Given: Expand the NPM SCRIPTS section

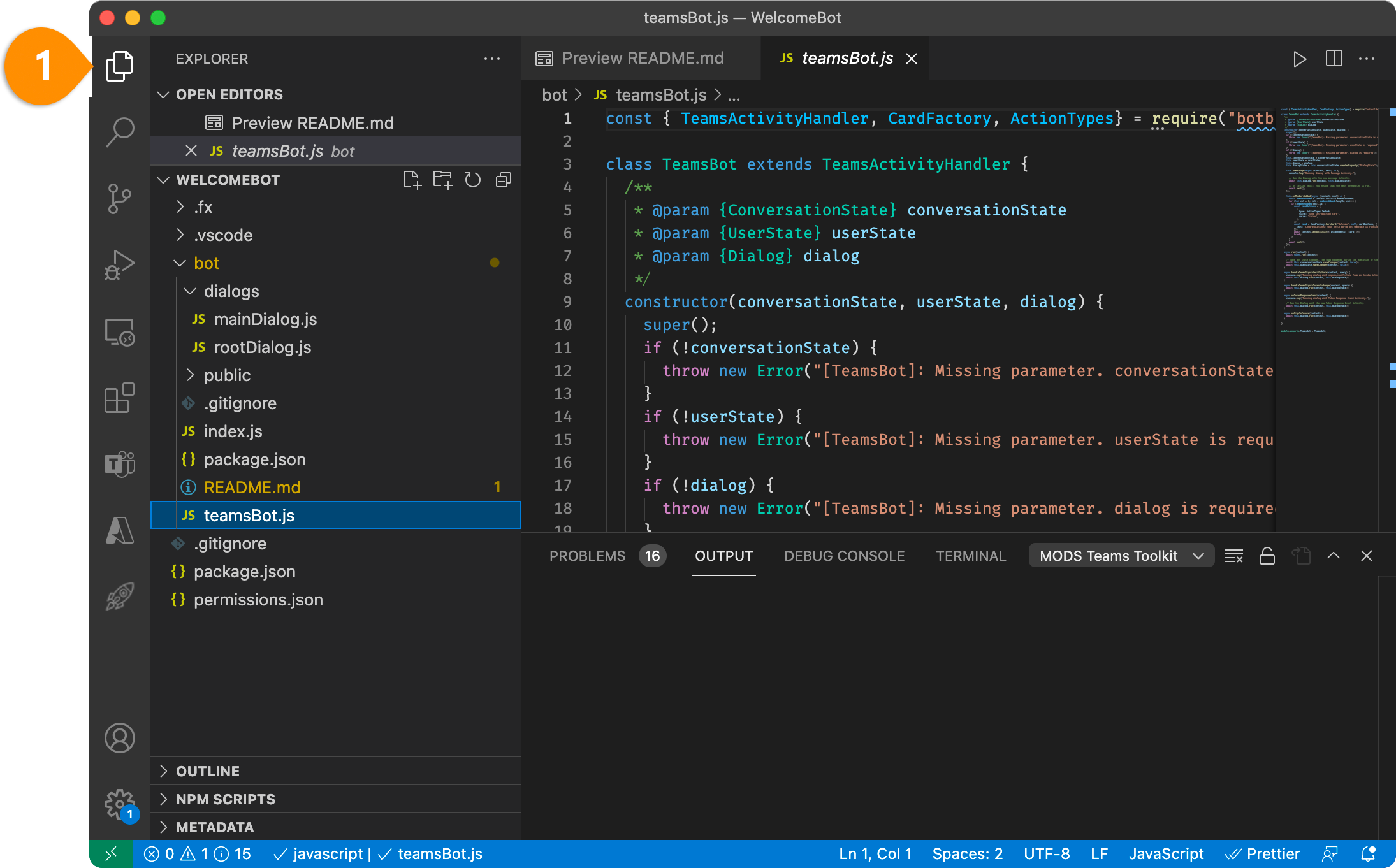Looking at the screenshot, I should coord(226,799).
